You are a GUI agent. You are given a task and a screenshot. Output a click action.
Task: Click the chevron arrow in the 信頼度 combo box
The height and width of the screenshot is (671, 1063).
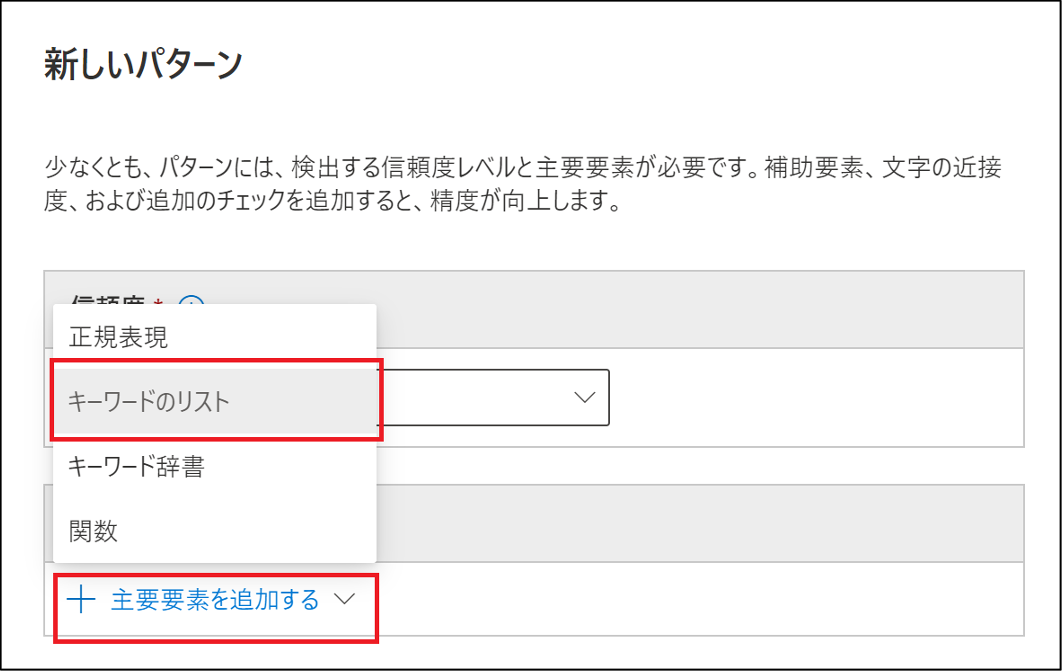(584, 397)
